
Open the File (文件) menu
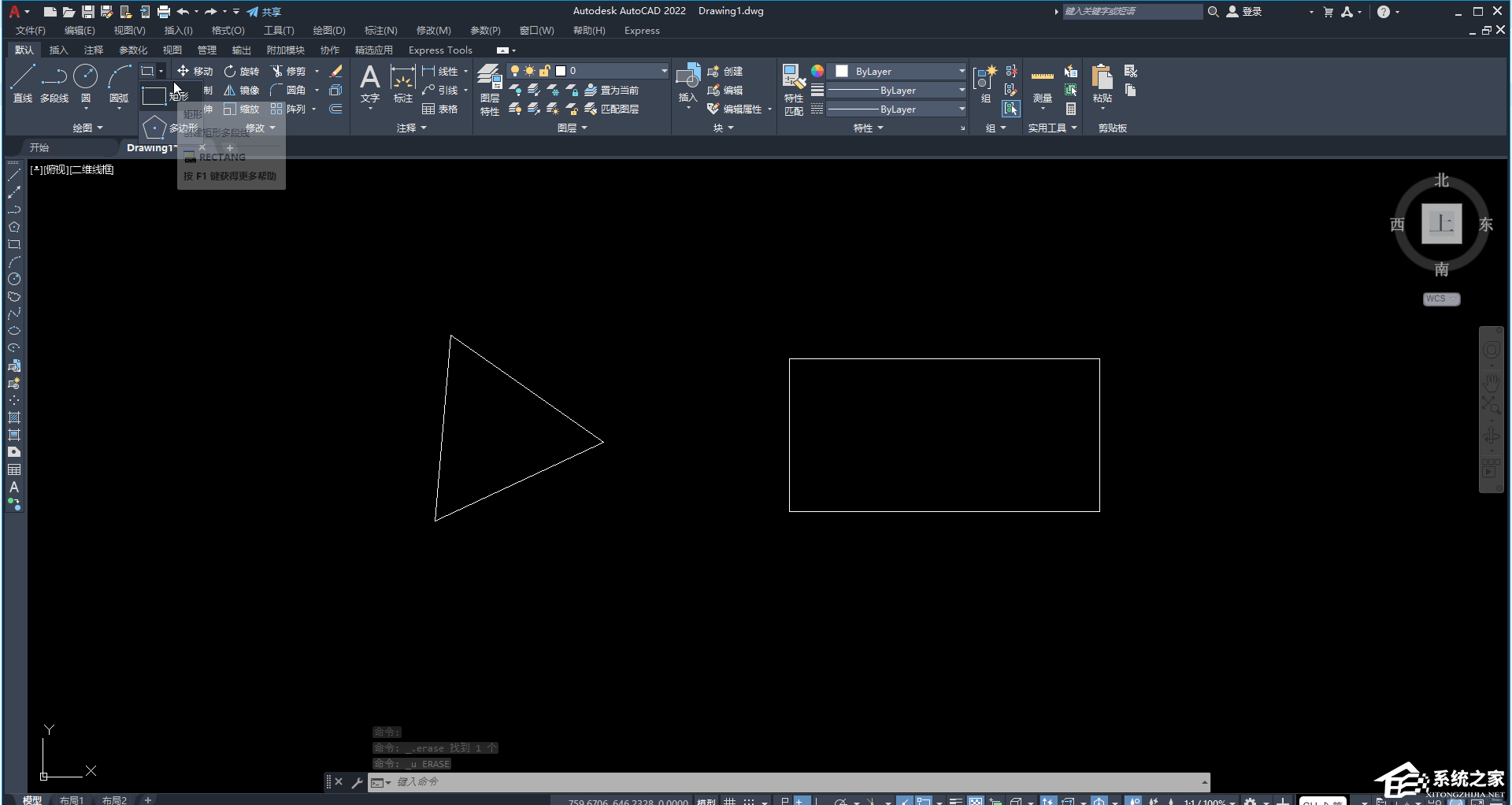click(x=31, y=31)
